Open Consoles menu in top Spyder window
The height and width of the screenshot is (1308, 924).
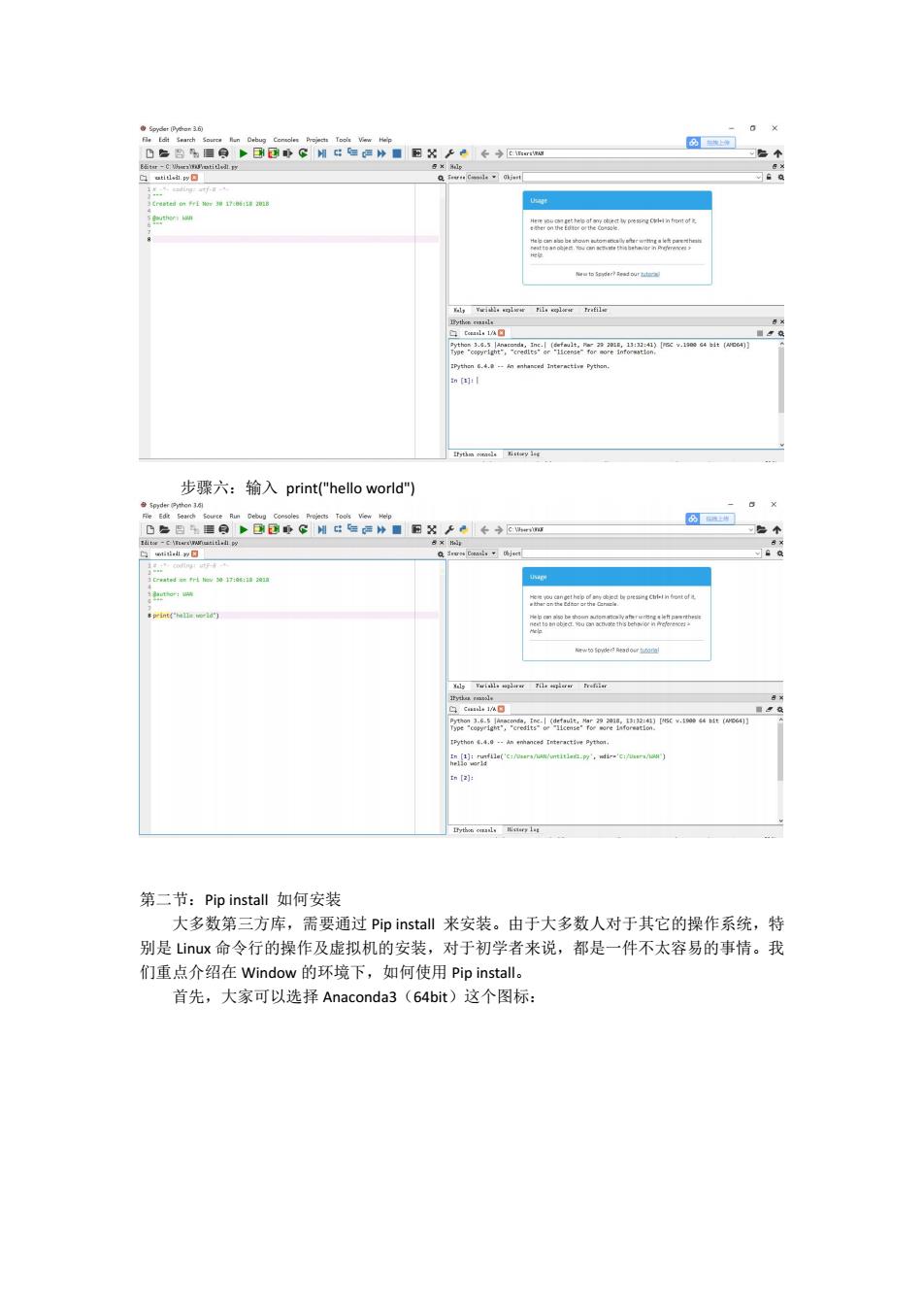[286, 140]
